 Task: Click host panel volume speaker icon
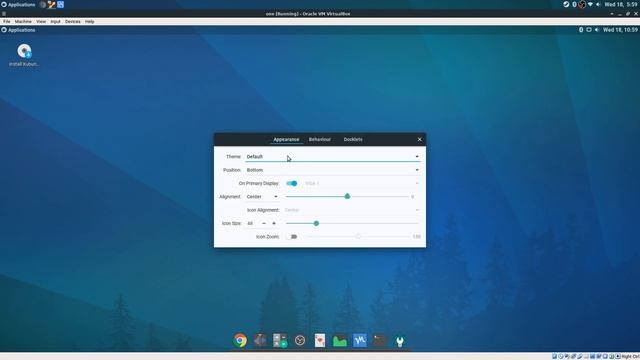pyautogui.click(x=598, y=4)
